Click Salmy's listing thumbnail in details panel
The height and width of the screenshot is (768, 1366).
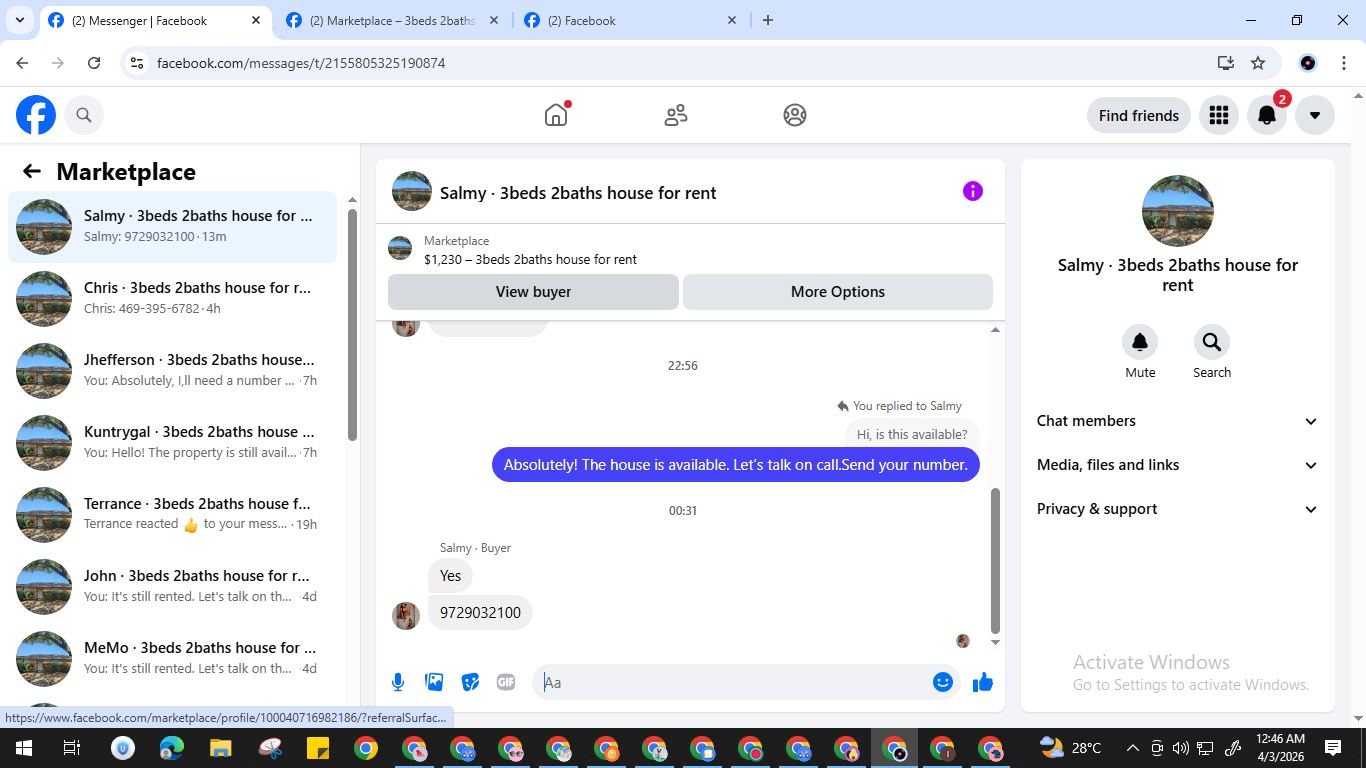pyautogui.click(x=1178, y=211)
